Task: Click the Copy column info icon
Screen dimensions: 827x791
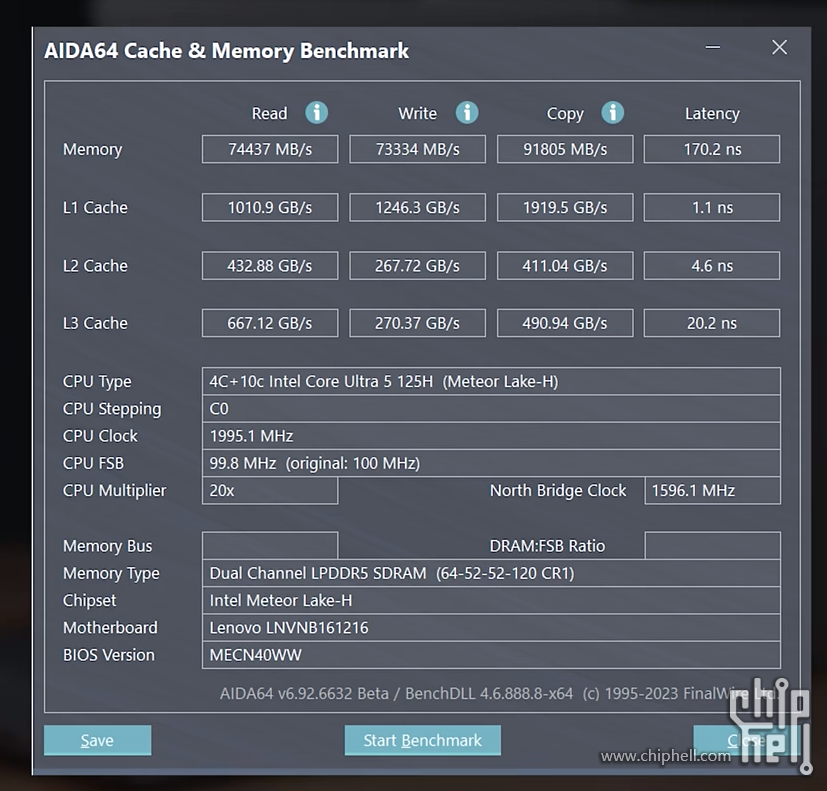Action: [x=612, y=112]
